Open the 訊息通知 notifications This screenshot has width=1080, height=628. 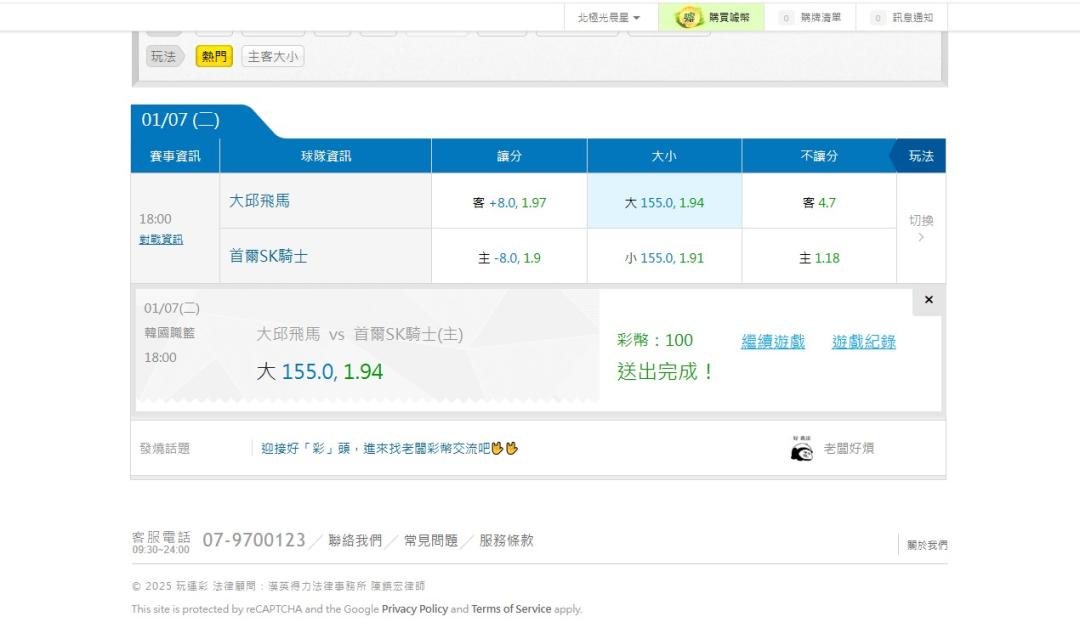click(902, 17)
